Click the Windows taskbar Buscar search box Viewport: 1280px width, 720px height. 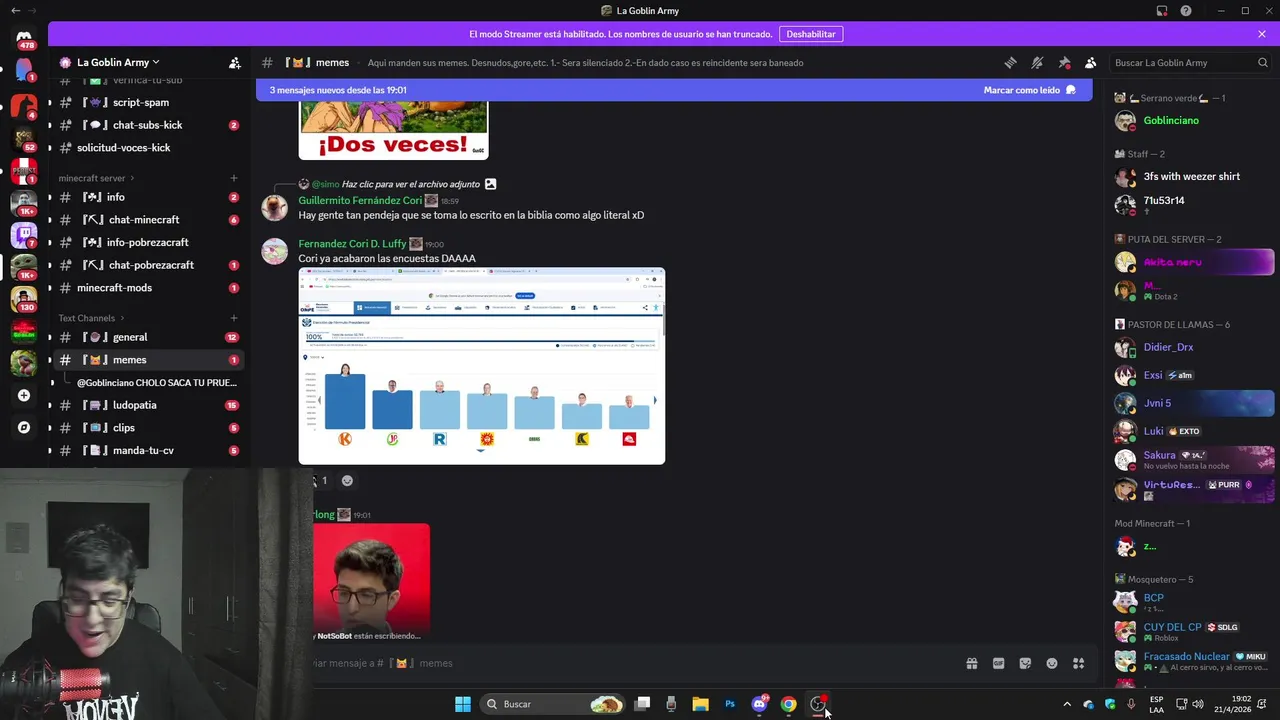[x=552, y=704]
